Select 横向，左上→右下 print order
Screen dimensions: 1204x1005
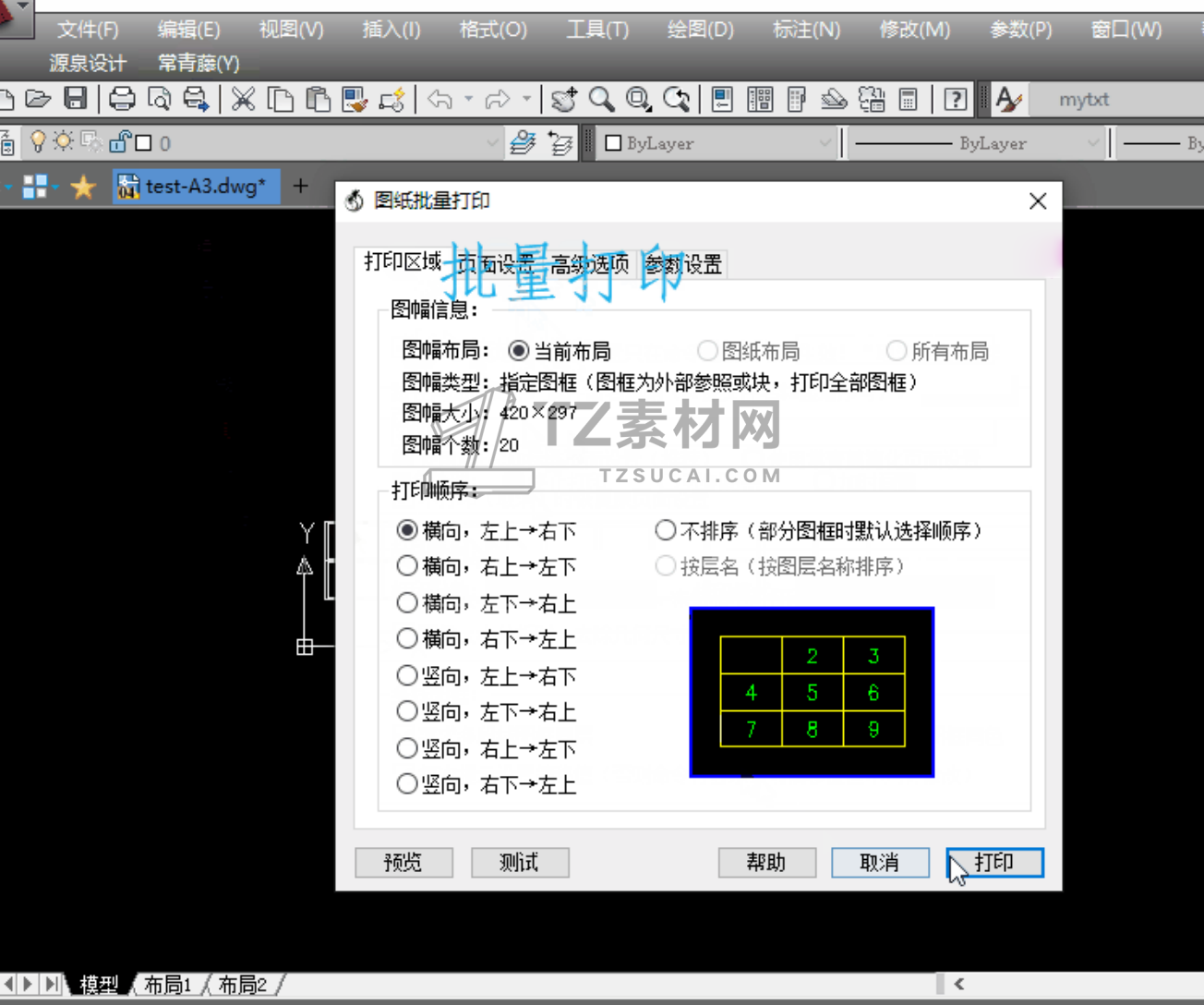pos(487,531)
